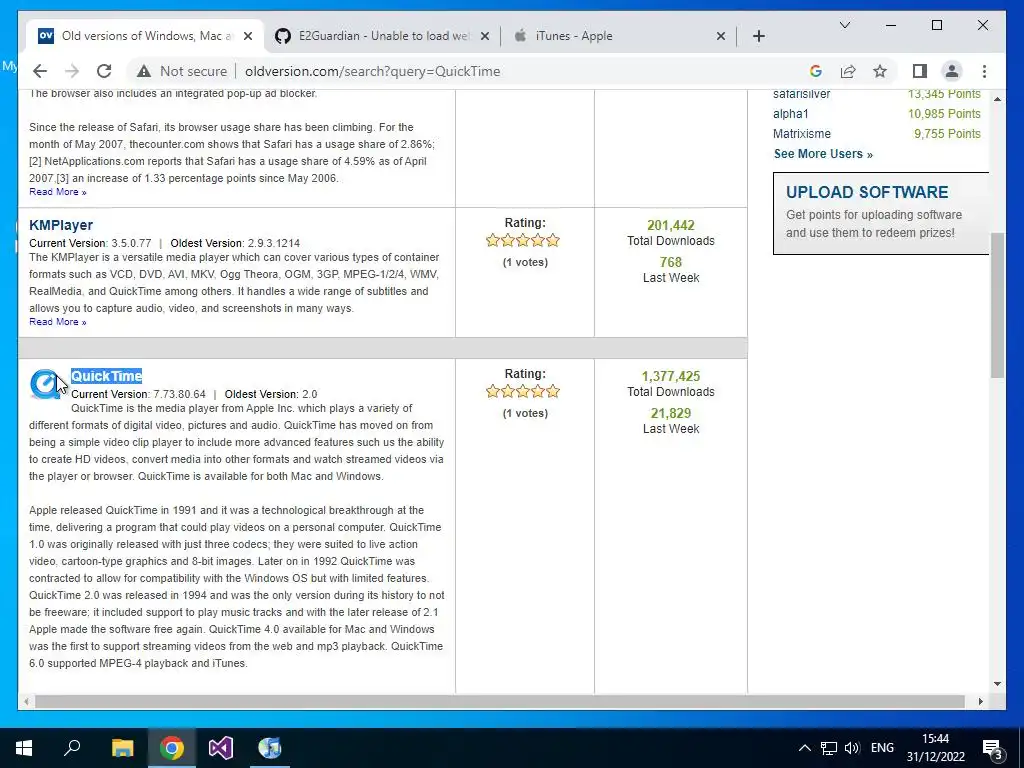Click the forward navigation arrow

click(72, 71)
